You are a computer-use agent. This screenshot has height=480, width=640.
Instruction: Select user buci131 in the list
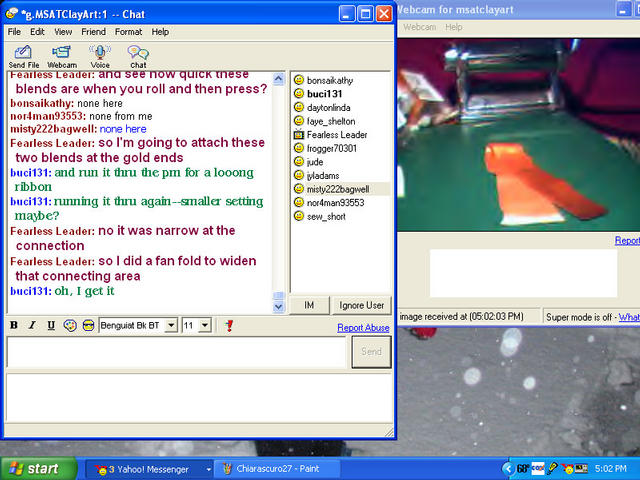(x=324, y=94)
